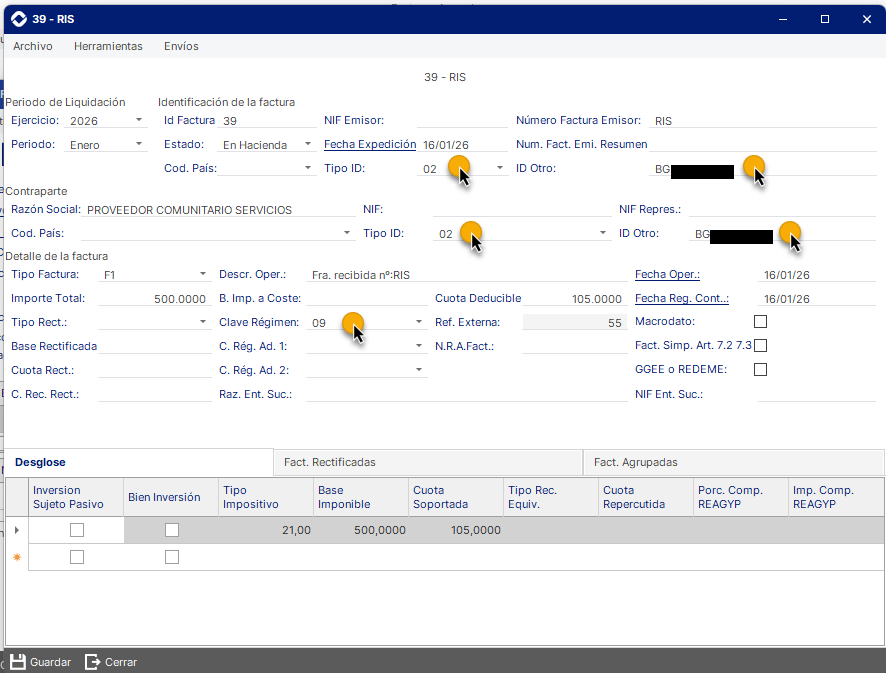The image size is (886, 673).
Task: Click the Fecha Expedición value 16/01/26
Action: (x=446, y=145)
